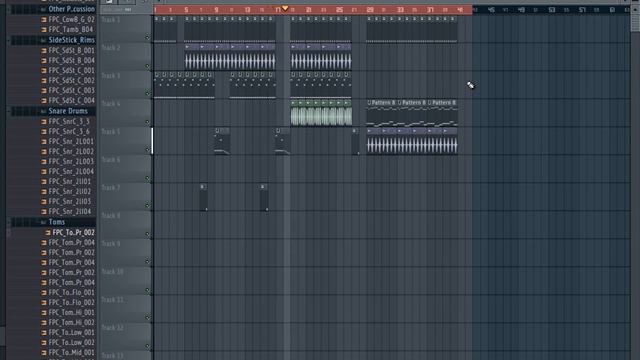
Task: Click bar 9 on the timeline ruler
Action: click(216, 10)
